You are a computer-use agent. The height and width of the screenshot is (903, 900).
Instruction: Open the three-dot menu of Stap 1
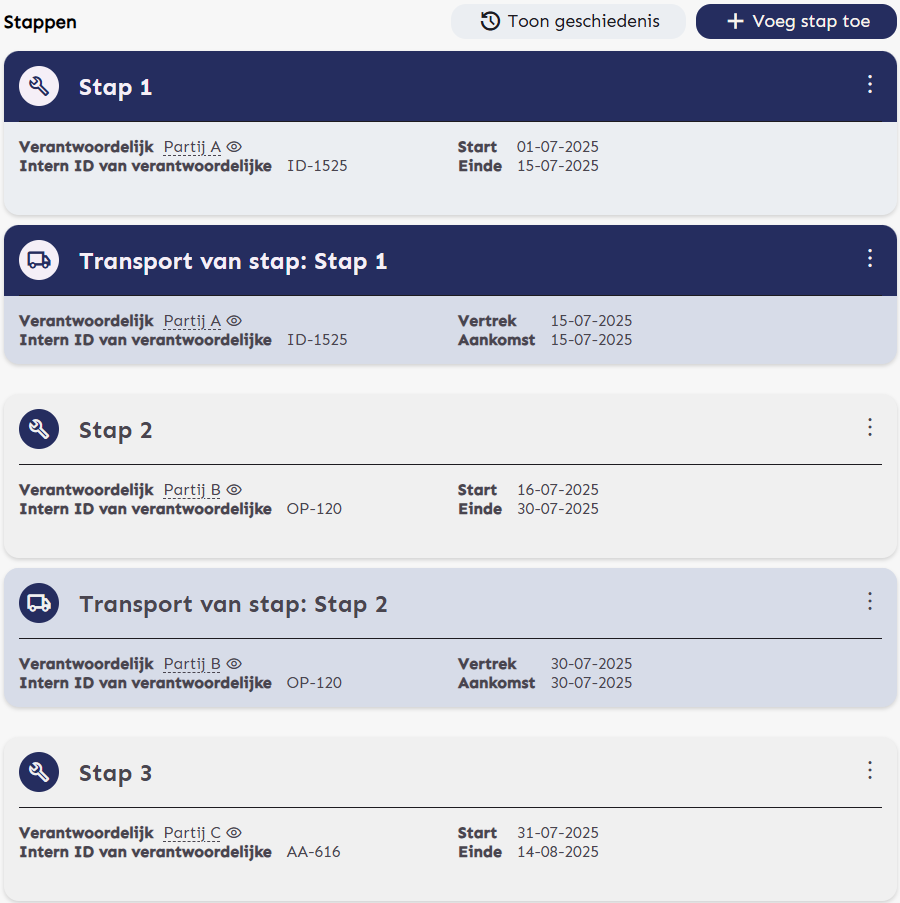tap(870, 85)
